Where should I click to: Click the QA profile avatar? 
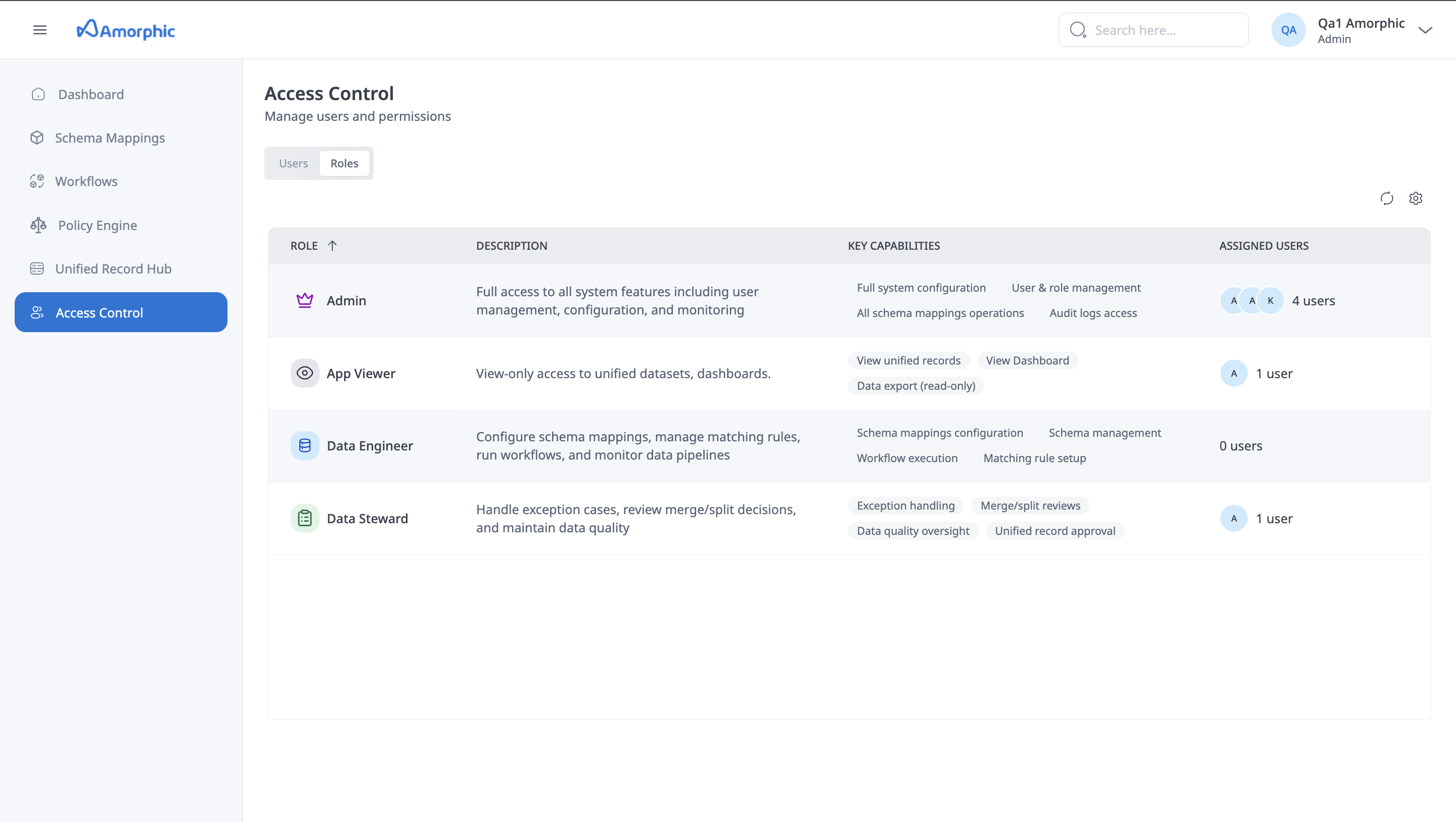pyautogui.click(x=1288, y=30)
